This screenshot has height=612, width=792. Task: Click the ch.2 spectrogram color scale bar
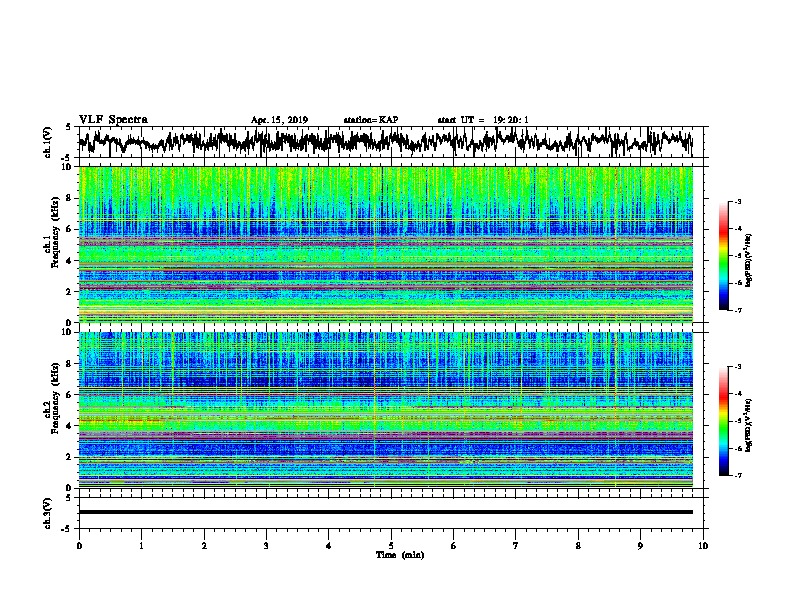(723, 421)
